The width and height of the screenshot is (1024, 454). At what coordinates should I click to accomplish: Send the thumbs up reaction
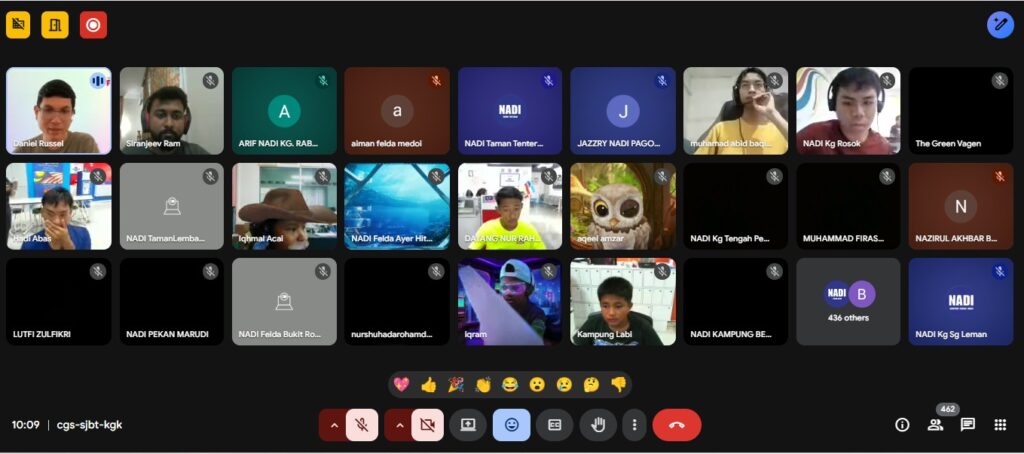pyautogui.click(x=429, y=385)
